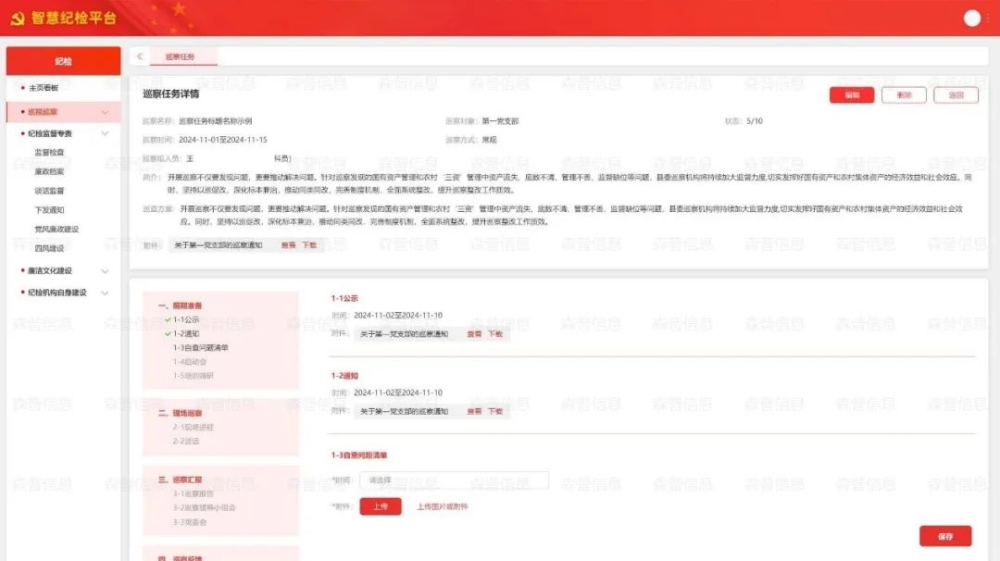Click the 保存 save button
1000x561 pixels.
coord(945,536)
